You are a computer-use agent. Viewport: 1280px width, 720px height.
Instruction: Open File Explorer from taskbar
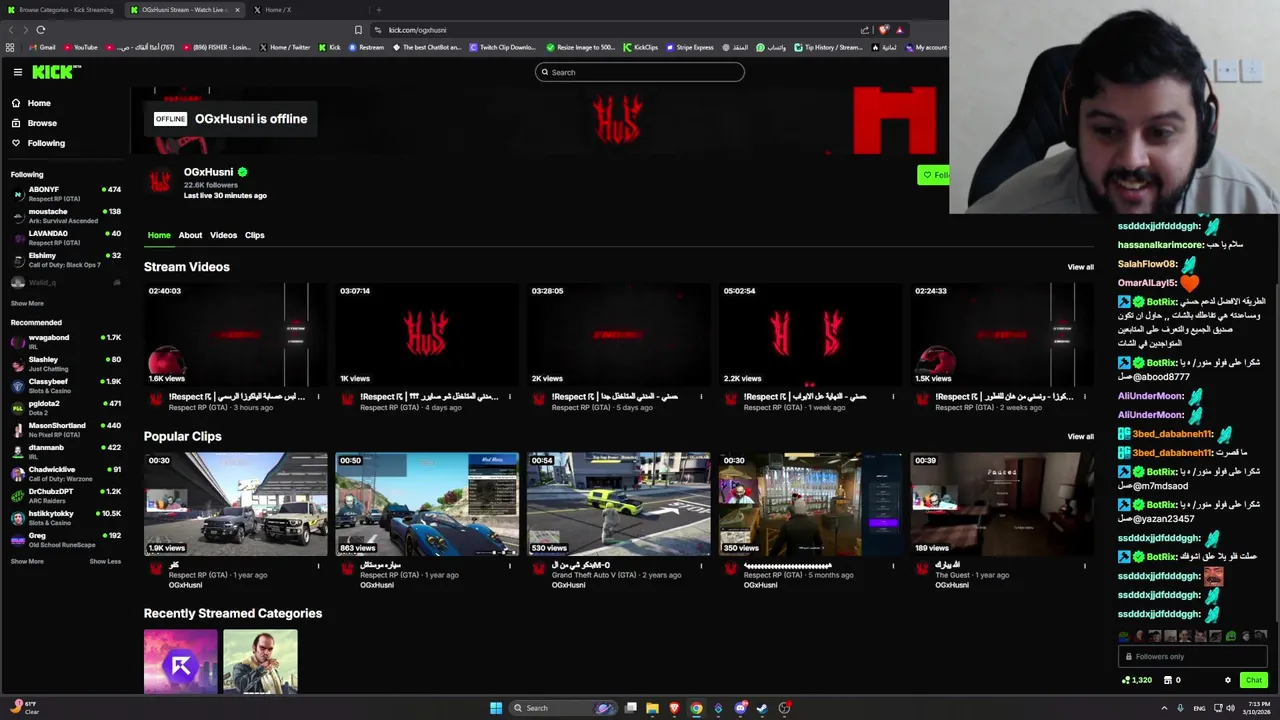[652, 708]
